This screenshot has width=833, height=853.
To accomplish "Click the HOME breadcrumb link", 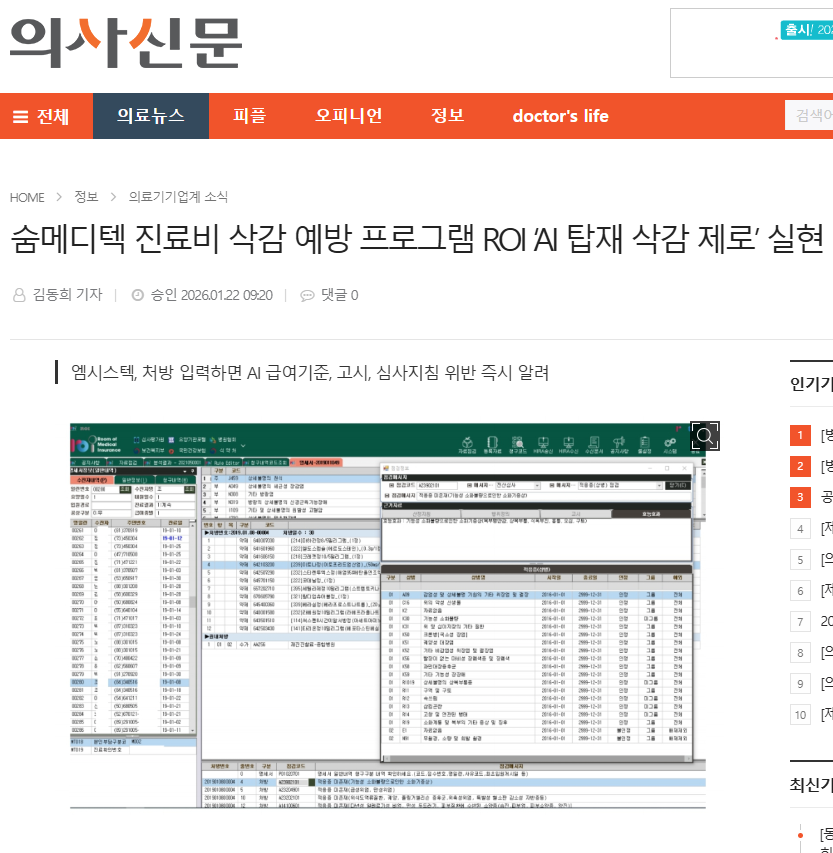I will point(27,197).
